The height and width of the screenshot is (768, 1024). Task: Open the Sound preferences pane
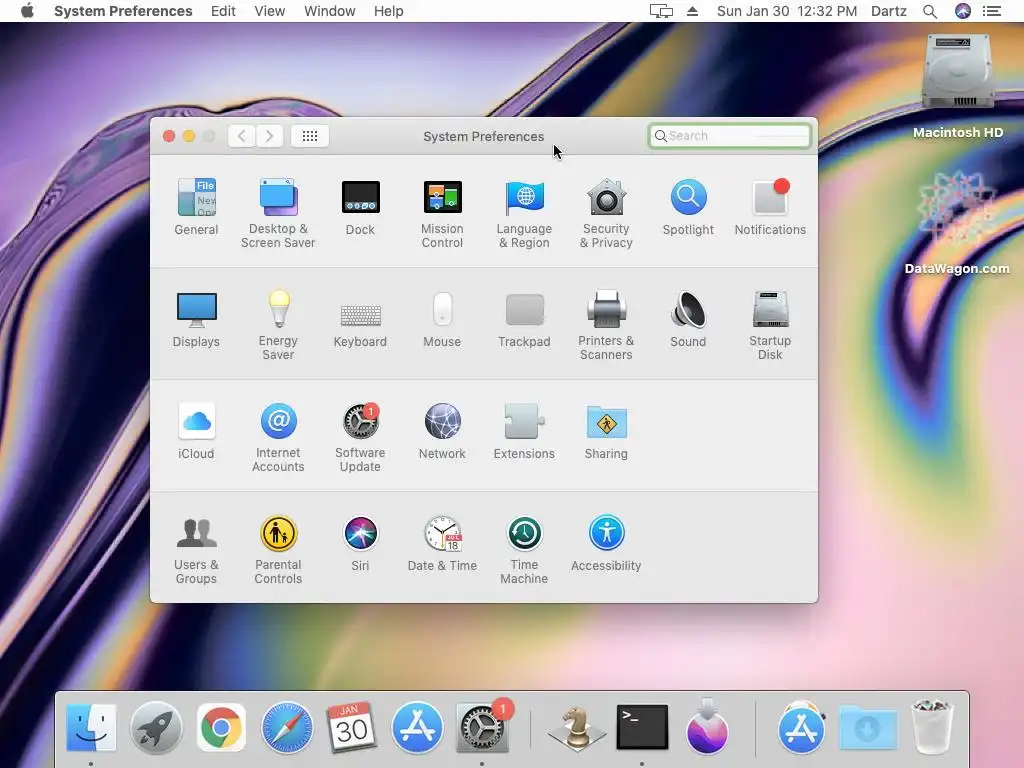pyautogui.click(x=688, y=319)
